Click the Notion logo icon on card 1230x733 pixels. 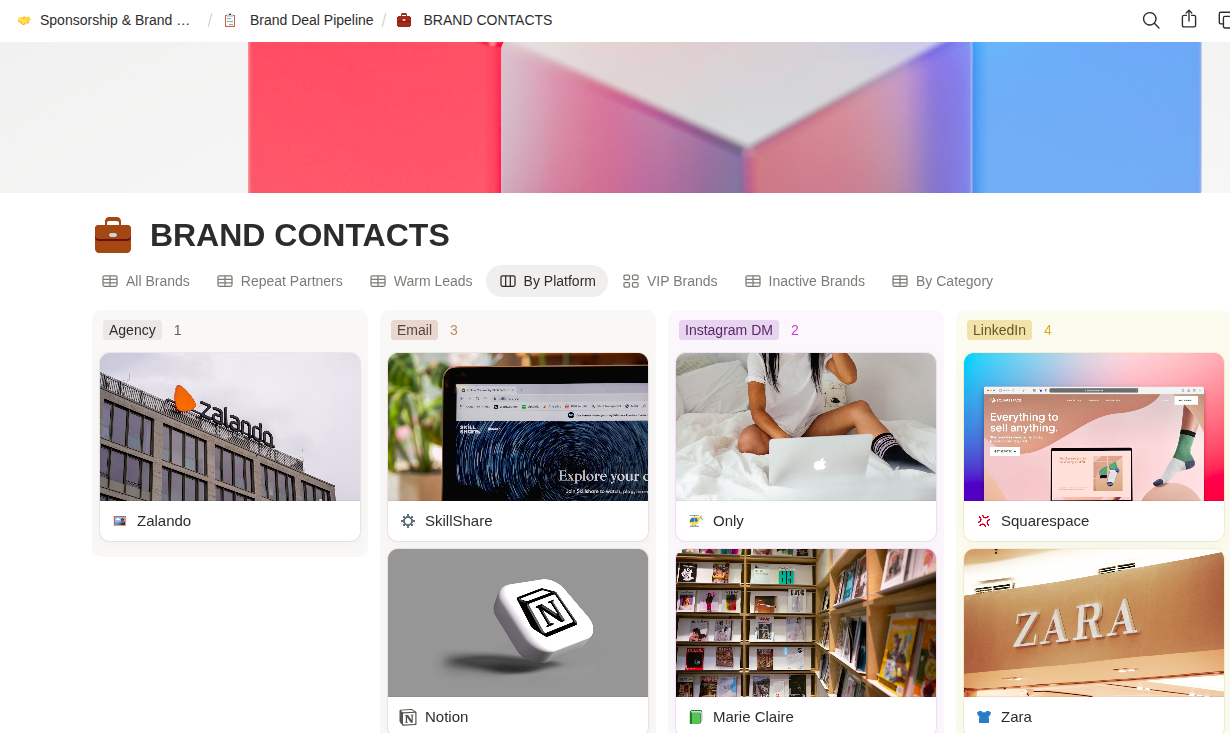click(408, 717)
